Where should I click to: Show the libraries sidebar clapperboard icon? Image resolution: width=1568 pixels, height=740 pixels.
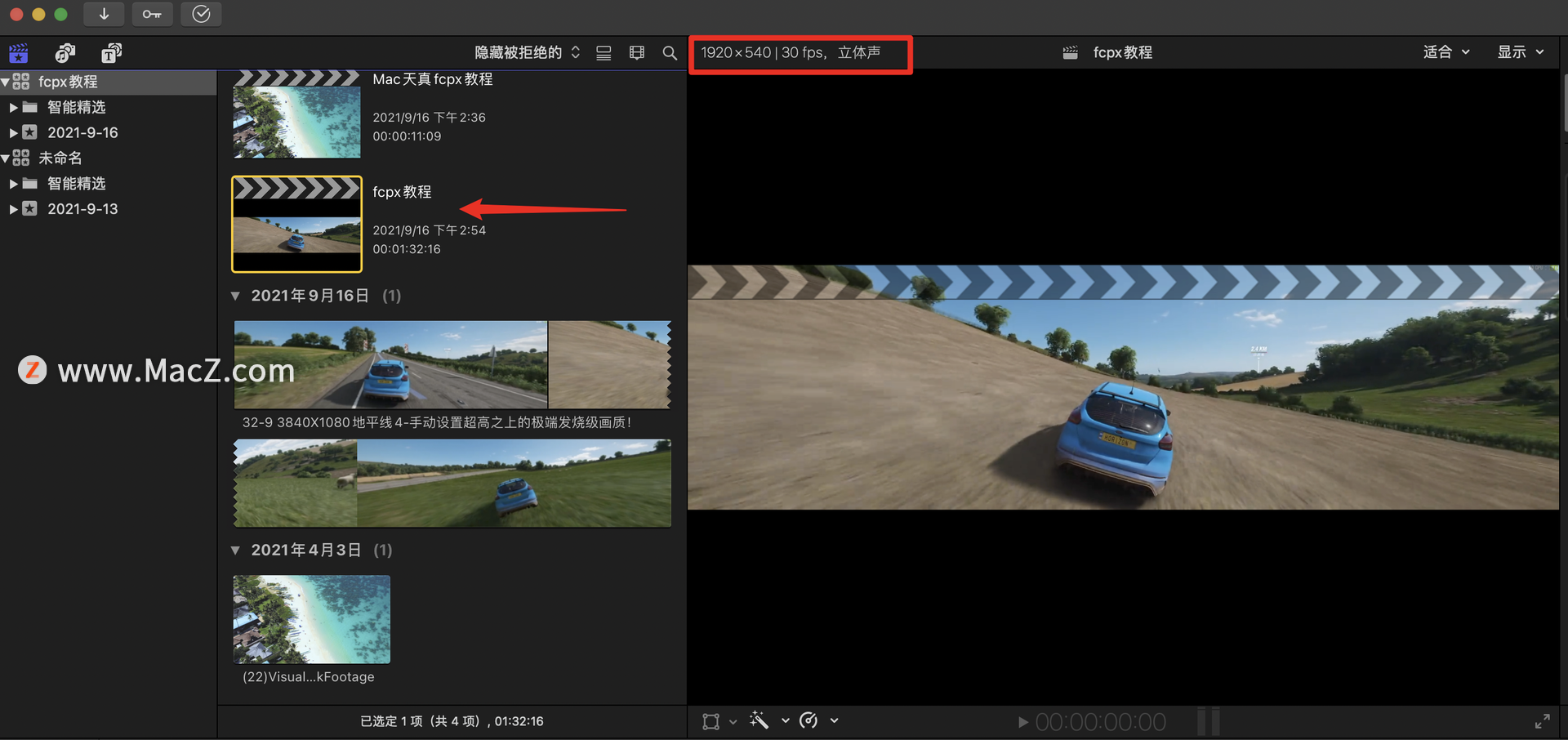pyautogui.click(x=18, y=53)
